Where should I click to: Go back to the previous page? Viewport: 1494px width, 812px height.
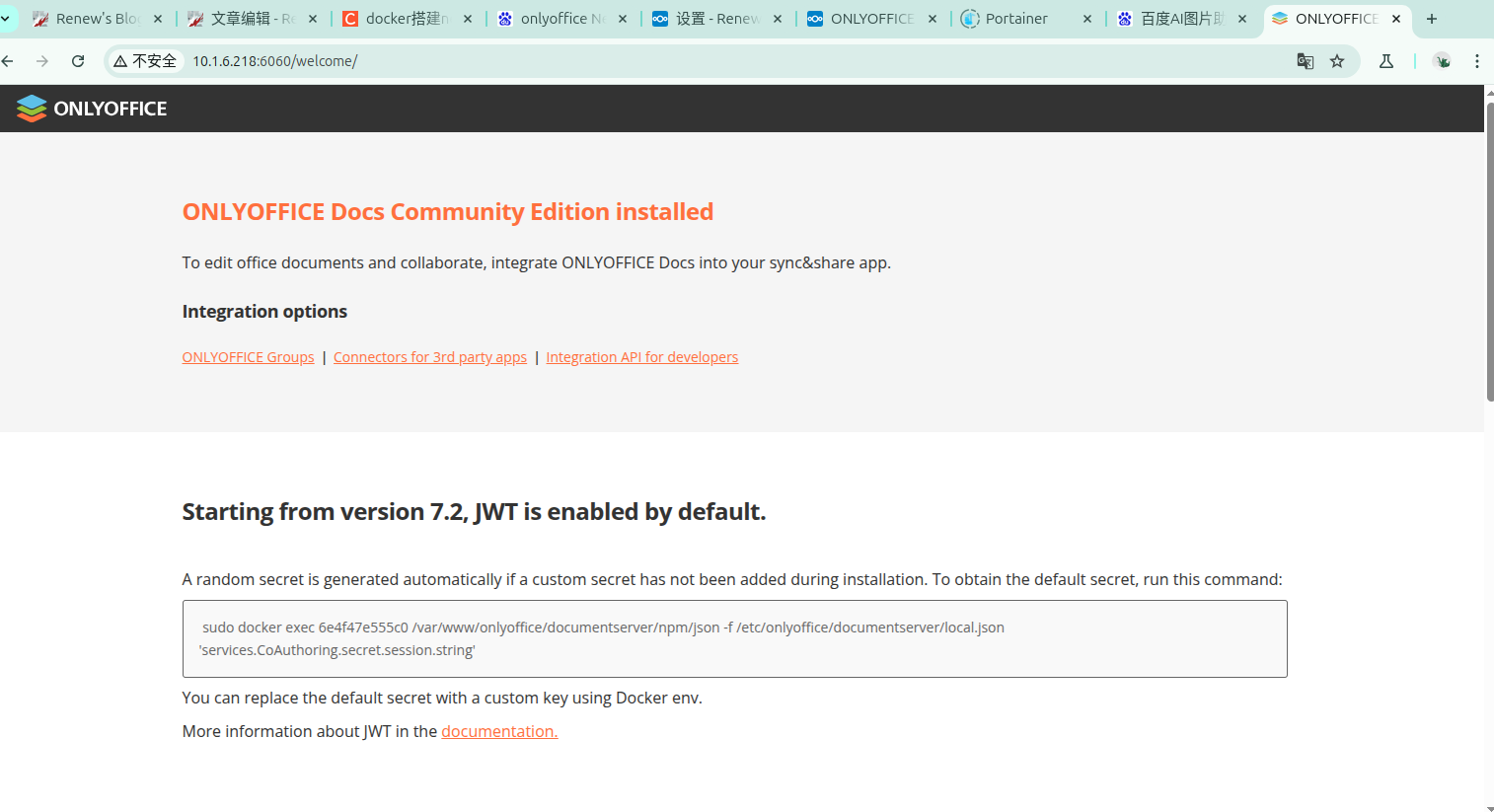pos(8,61)
